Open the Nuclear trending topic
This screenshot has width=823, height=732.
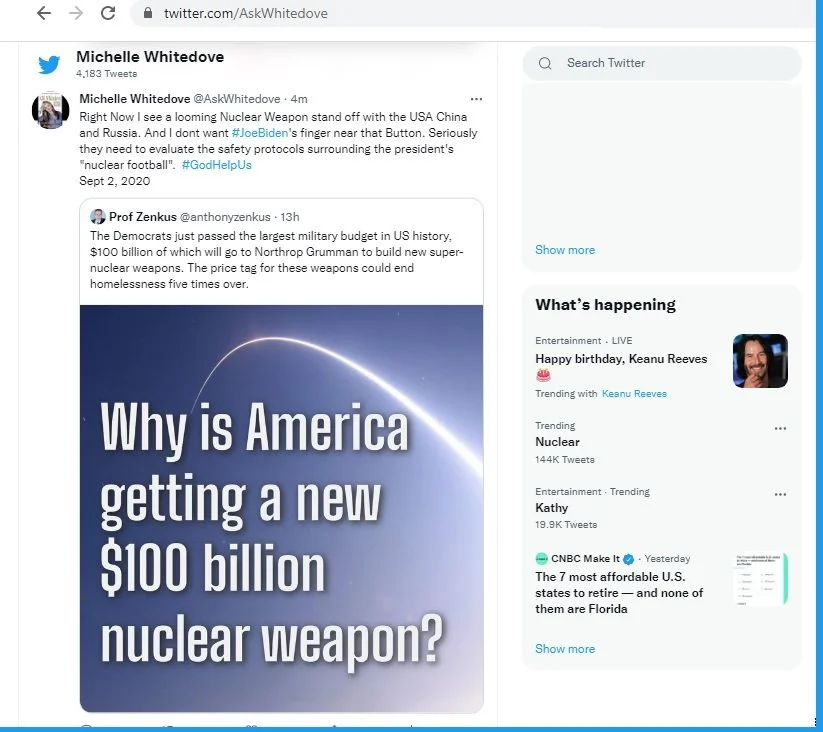557,442
